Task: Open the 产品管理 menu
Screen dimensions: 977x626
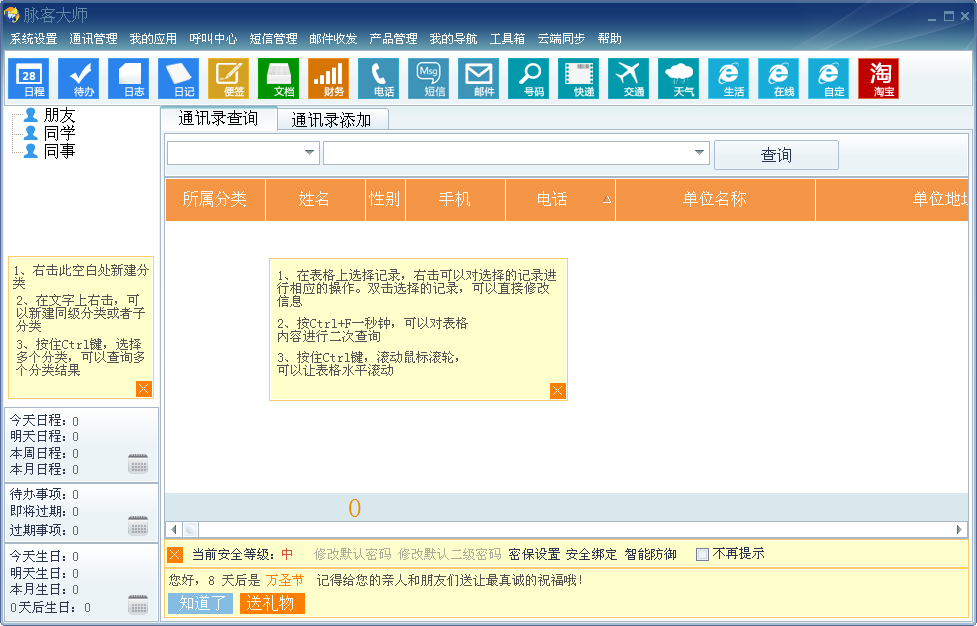Action: [x=393, y=39]
